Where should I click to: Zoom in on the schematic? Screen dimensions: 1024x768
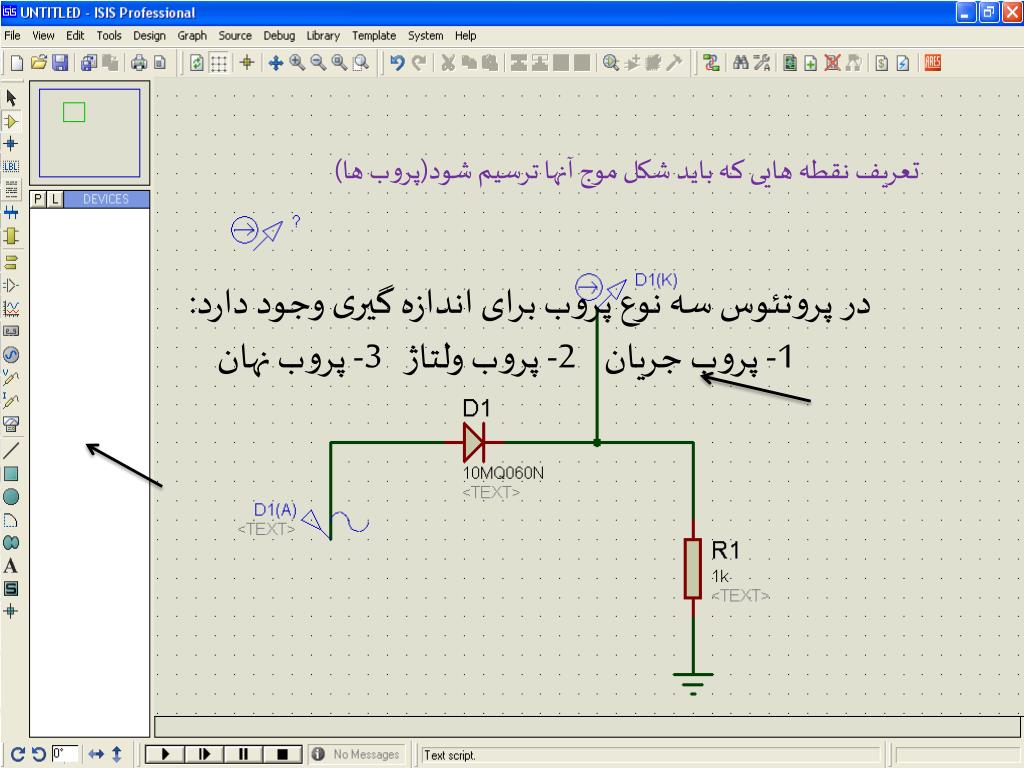point(297,63)
